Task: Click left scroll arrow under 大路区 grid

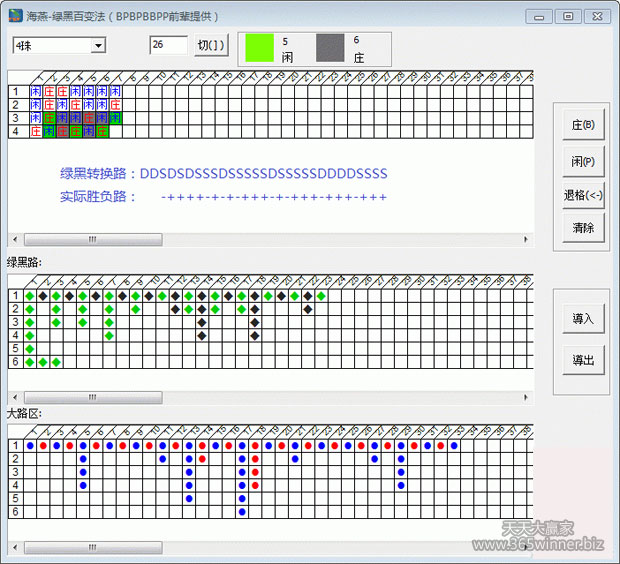Action: point(15,547)
